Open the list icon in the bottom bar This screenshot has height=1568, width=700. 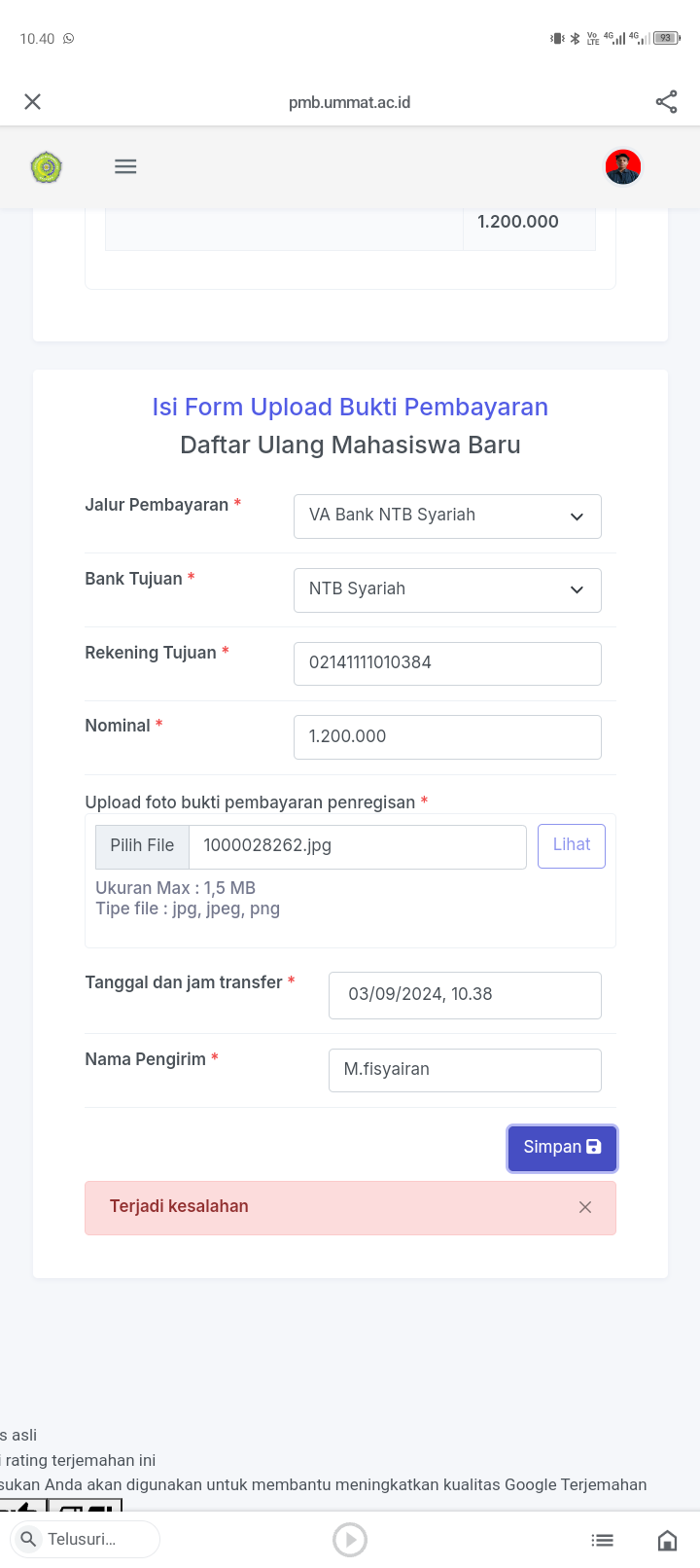(603, 1540)
